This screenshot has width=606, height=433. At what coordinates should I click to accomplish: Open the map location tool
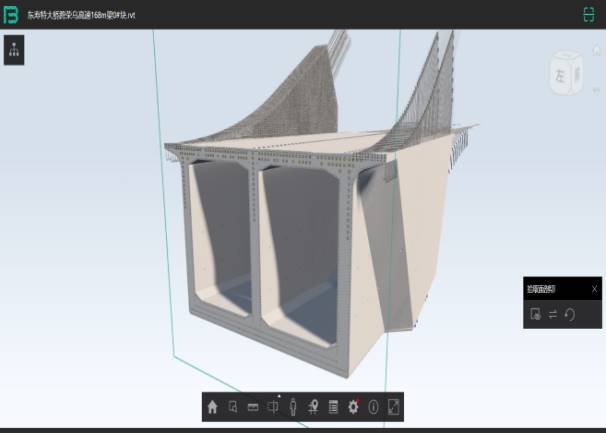pyautogui.click(x=313, y=407)
